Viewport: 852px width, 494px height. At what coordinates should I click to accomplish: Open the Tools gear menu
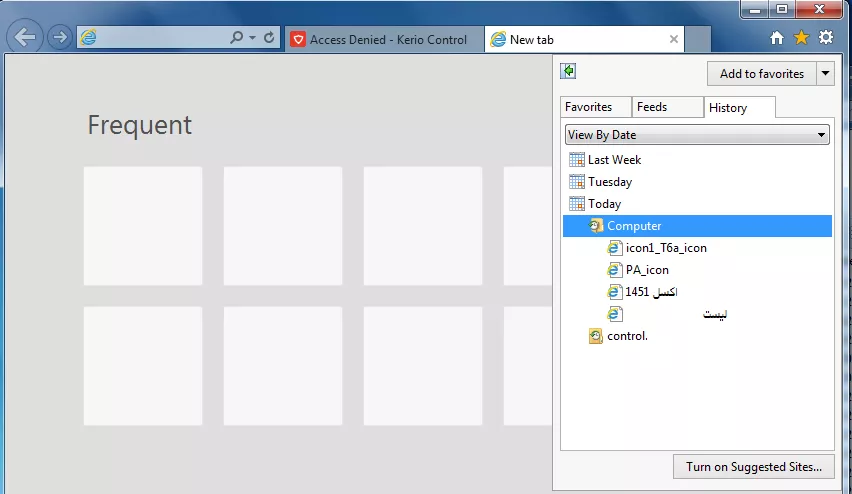826,37
